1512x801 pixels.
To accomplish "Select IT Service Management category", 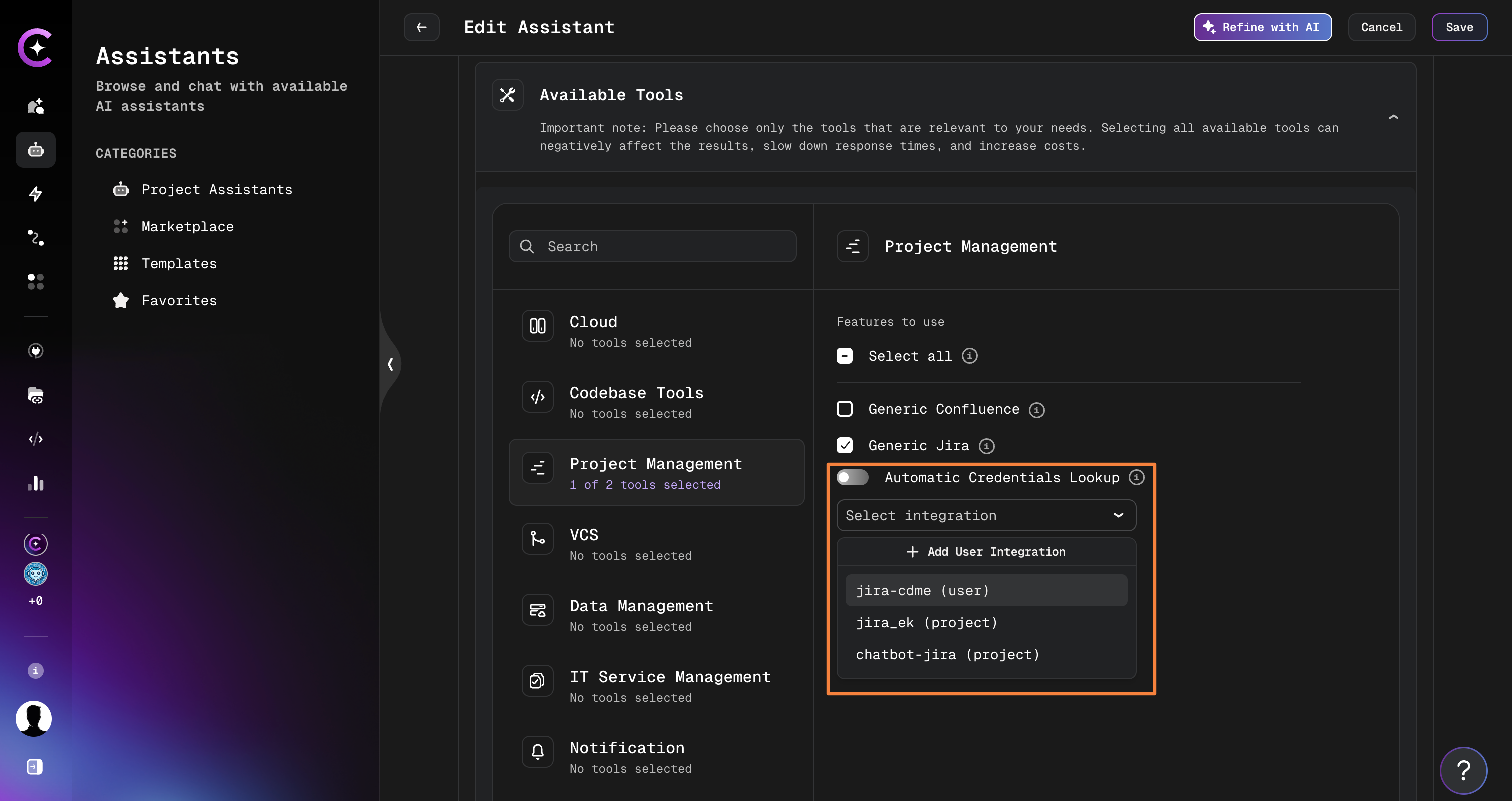I will click(x=656, y=686).
